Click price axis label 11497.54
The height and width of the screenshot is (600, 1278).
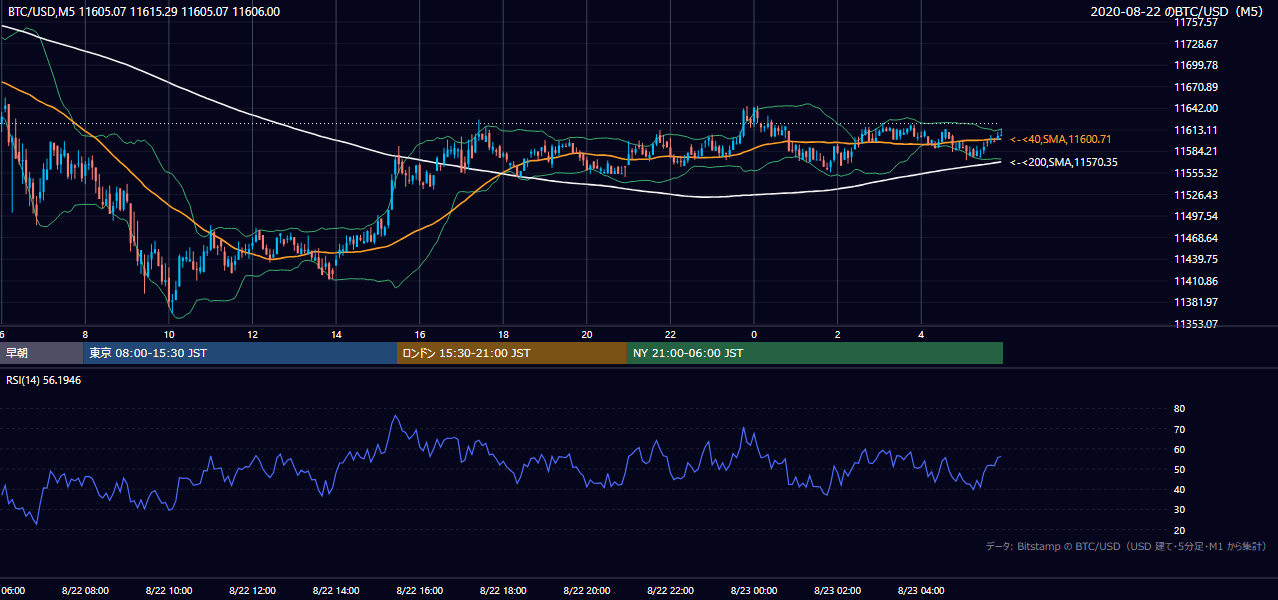pyautogui.click(x=1195, y=216)
